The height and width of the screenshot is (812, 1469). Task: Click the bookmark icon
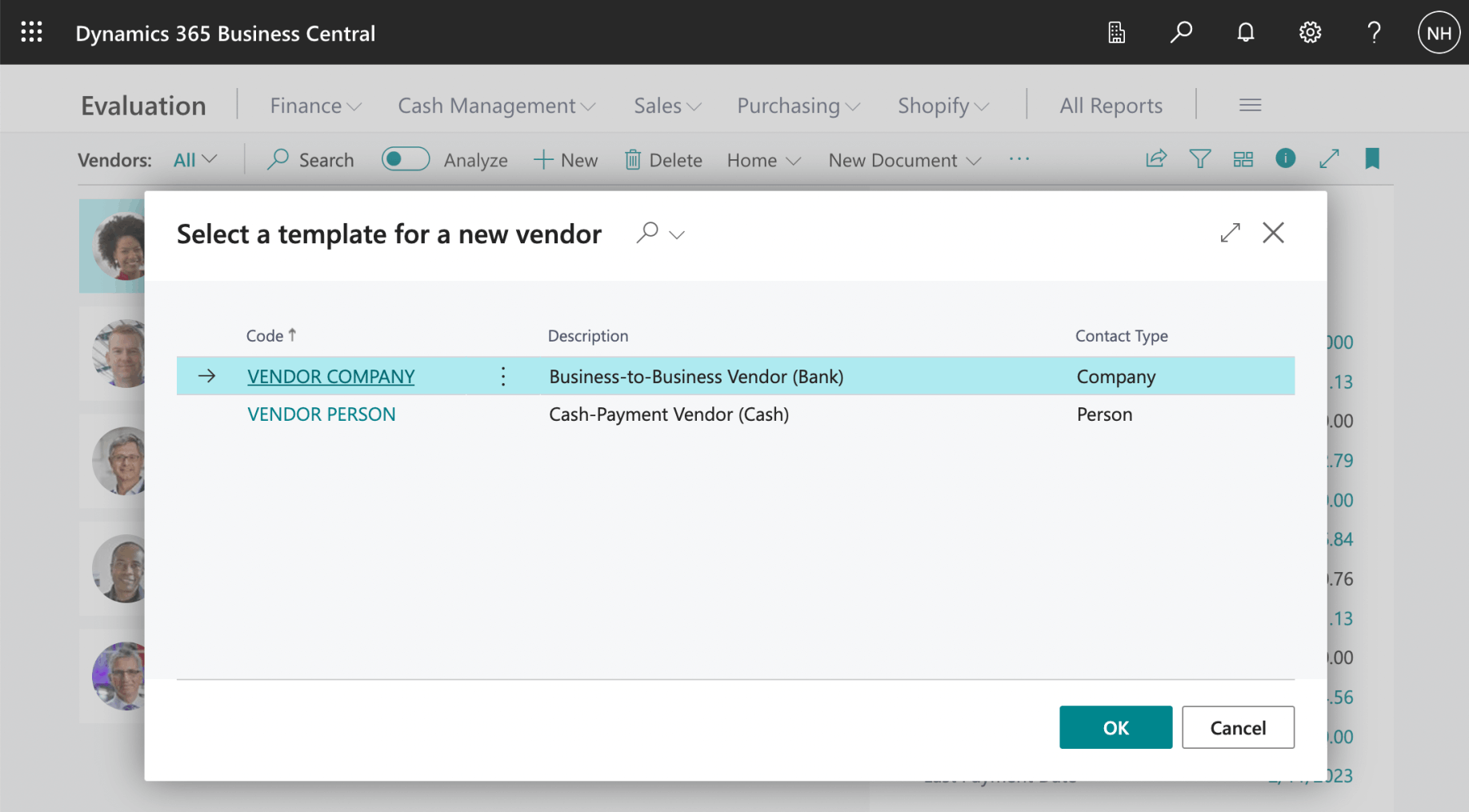(1372, 158)
